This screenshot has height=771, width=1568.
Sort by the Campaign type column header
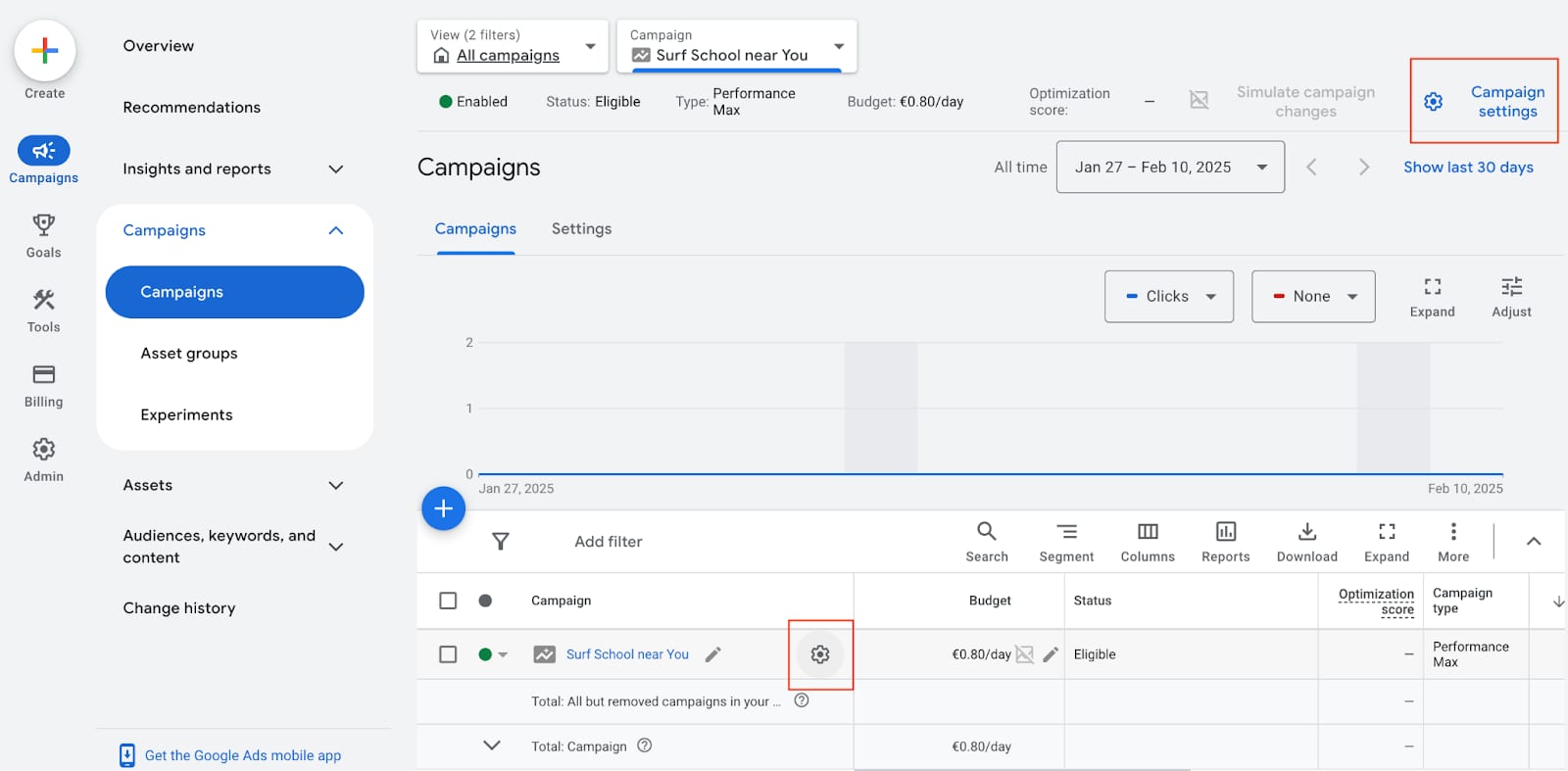[1463, 601]
